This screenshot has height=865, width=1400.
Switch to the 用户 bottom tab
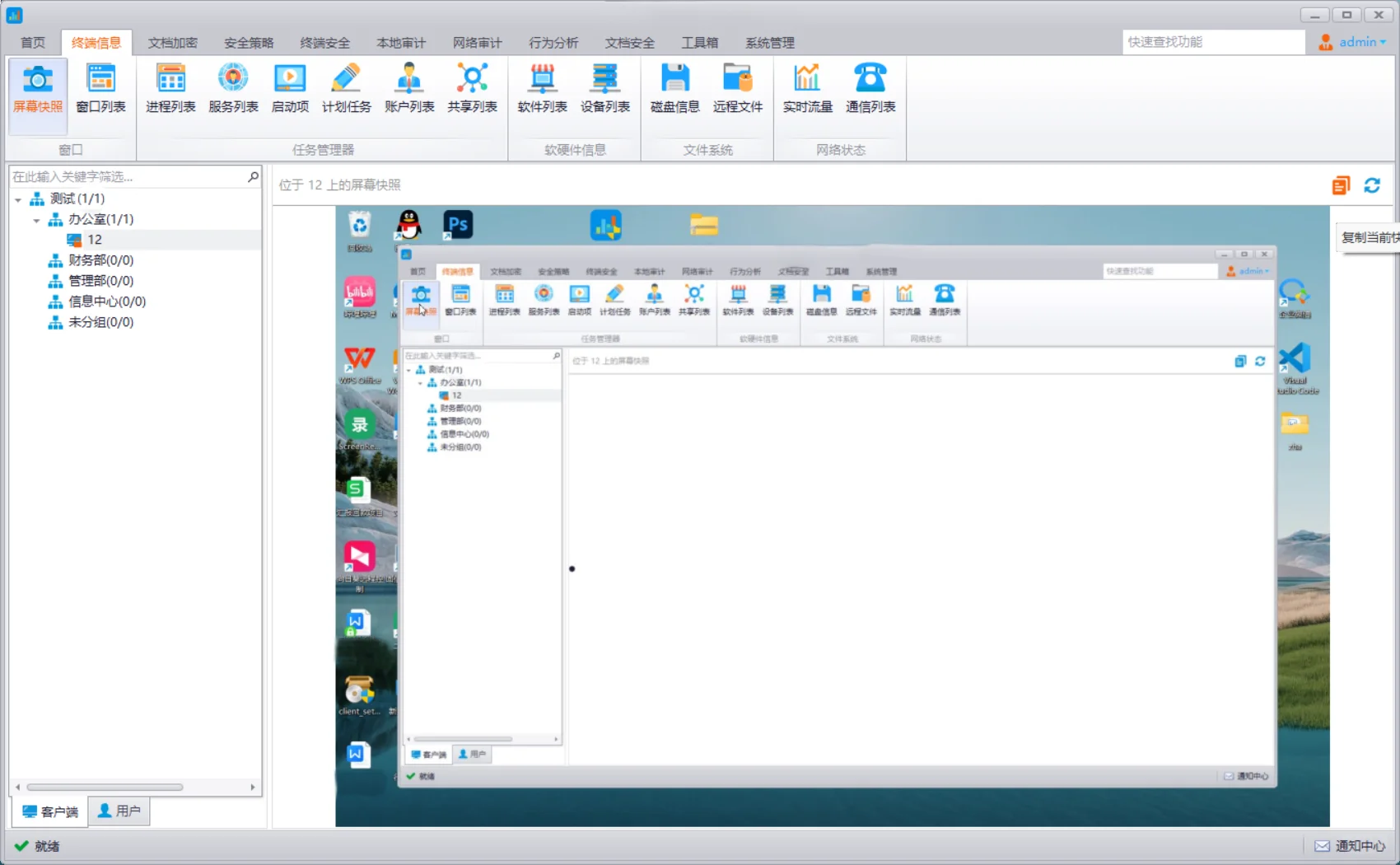[x=119, y=811]
